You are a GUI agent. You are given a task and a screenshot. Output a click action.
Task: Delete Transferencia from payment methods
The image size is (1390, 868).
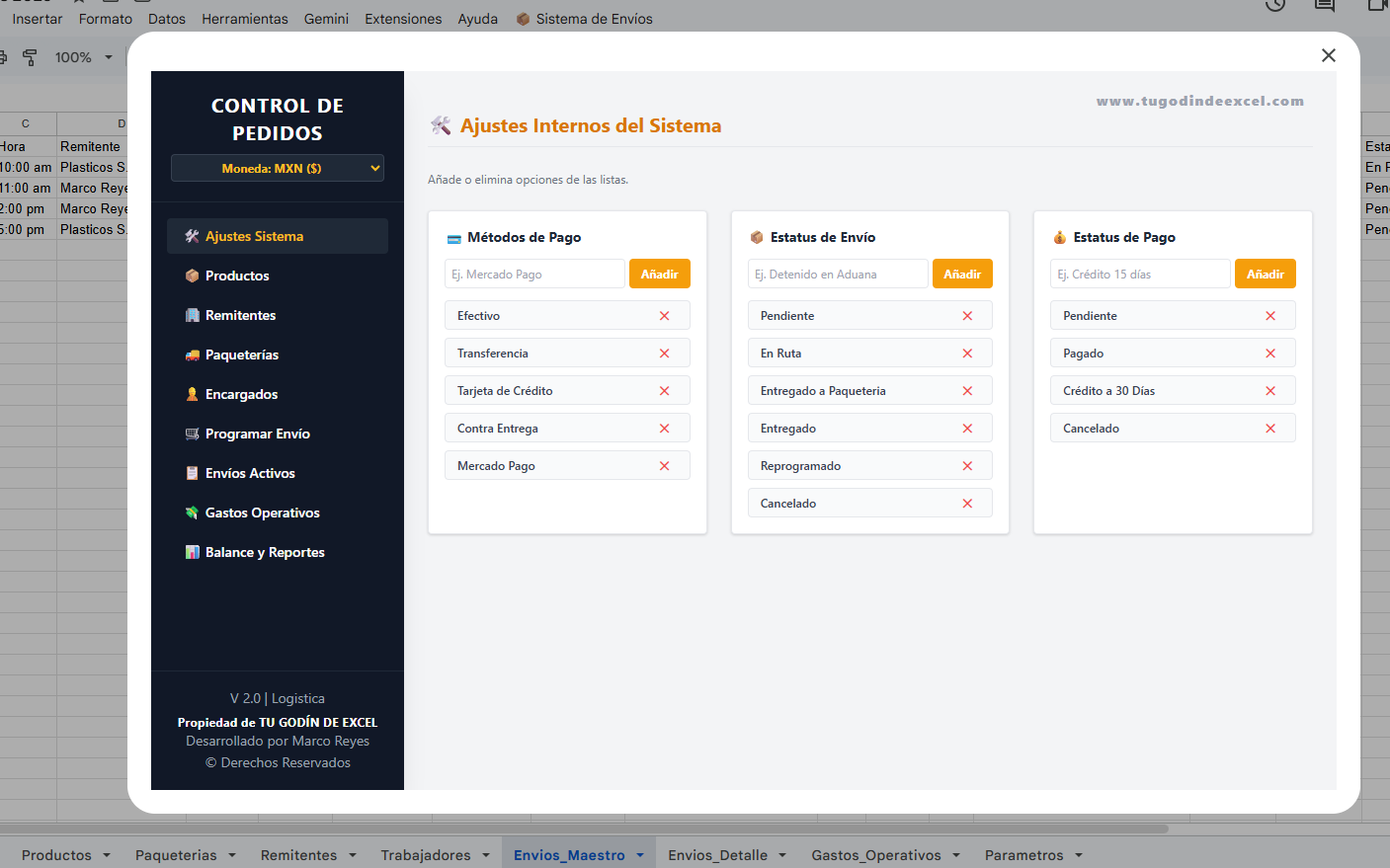coord(664,354)
